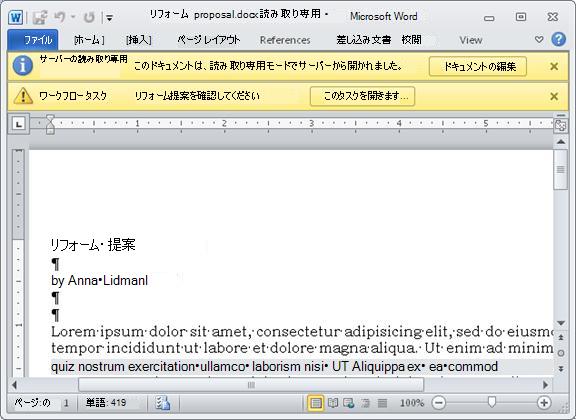Click the line starting 'Lorem ipsum dolor'
Viewport: 576px width, 420px height.
tap(303, 332)
